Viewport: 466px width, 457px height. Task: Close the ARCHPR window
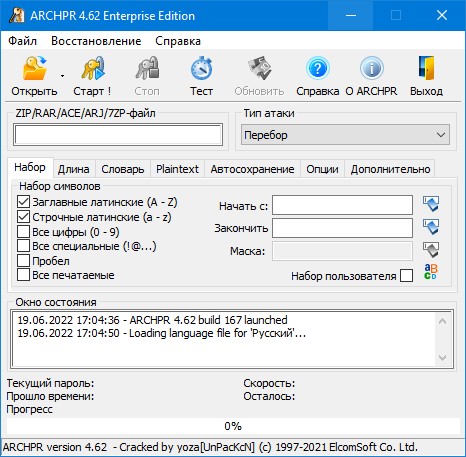(x=442, y=15)
